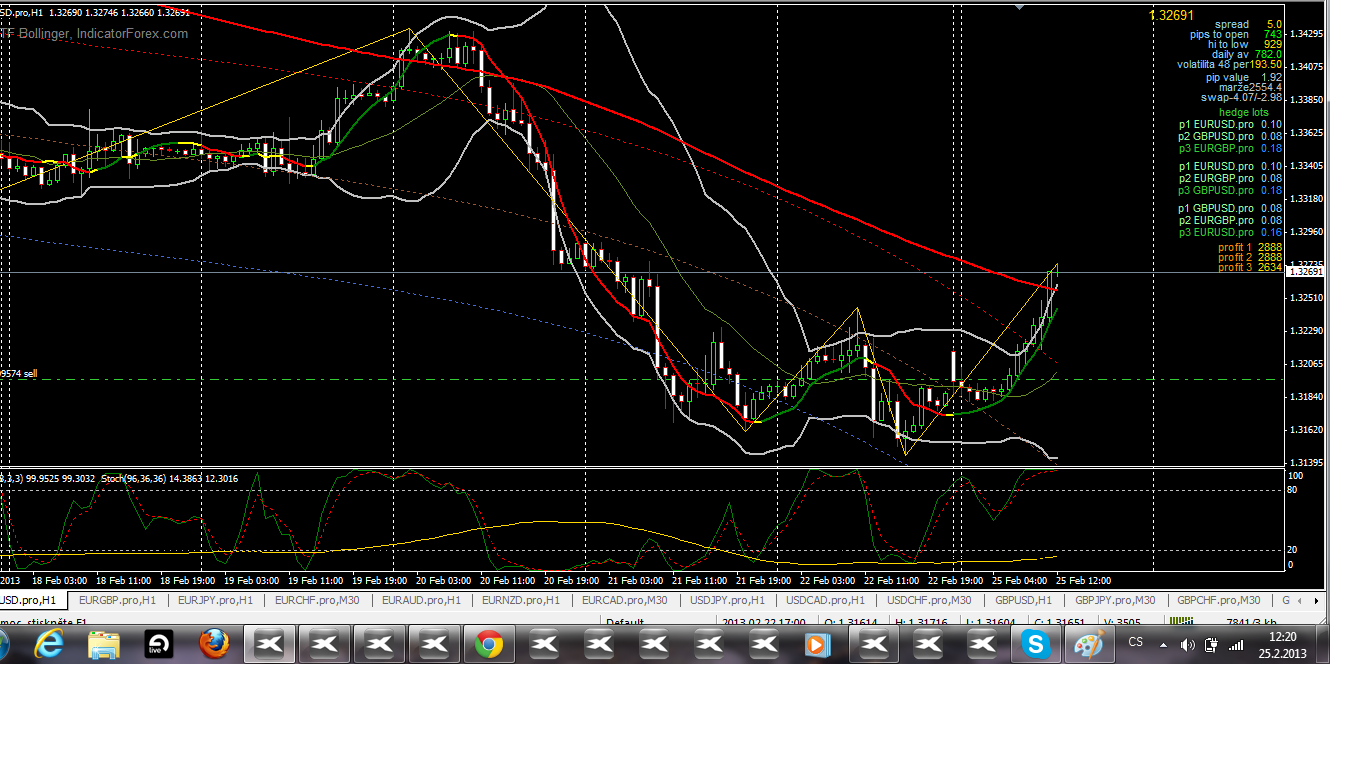Click the volume speaker tray icon
This screenshot has width=1366, height=768.
click(1187, 645)
